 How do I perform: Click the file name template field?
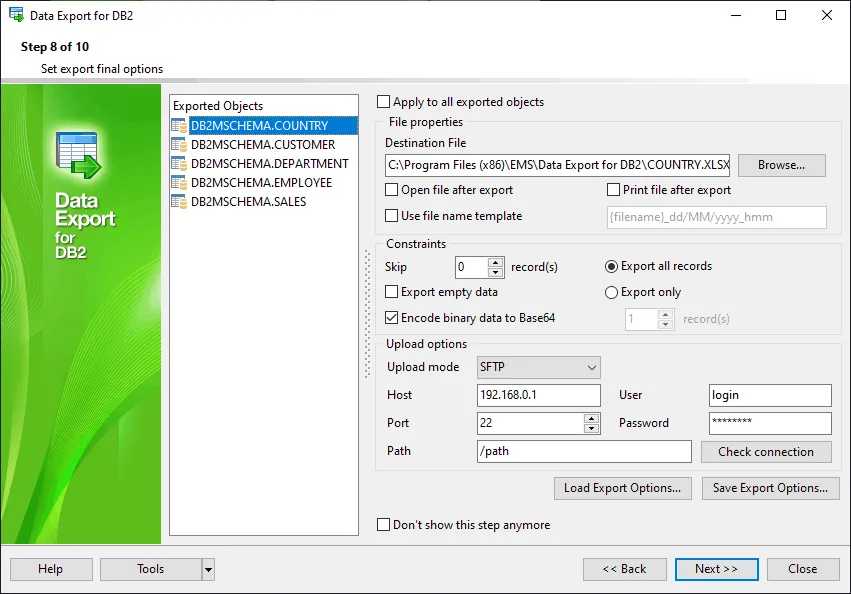click(x=717, y=217)
